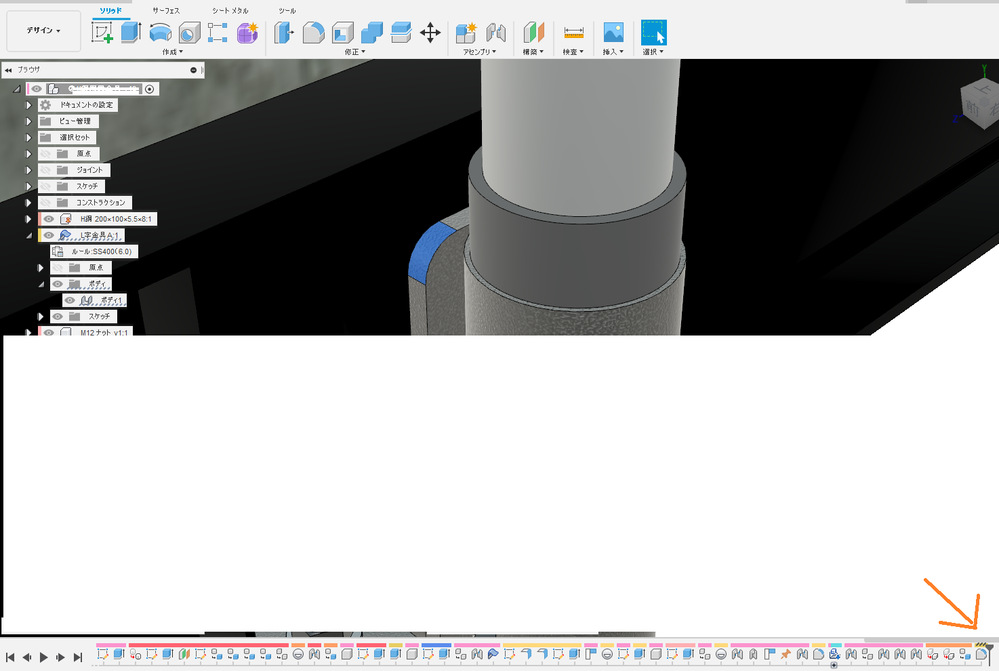
Task: Step timeline back one feature
Action: pyautogui.click(x=27, y=657)
